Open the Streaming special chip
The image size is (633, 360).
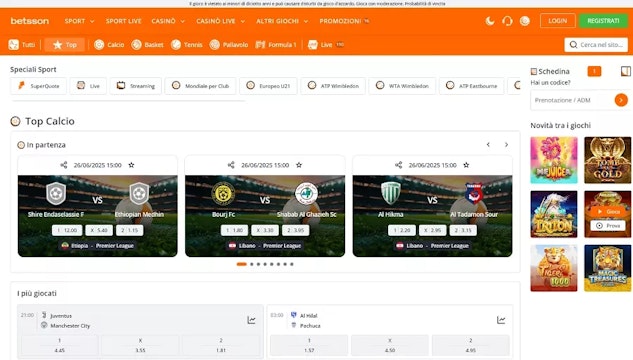(136, 86)
